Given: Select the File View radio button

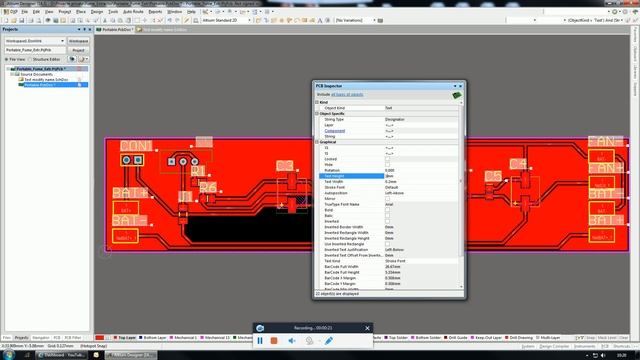Looking at the screenshot, I should click(7, 60).
